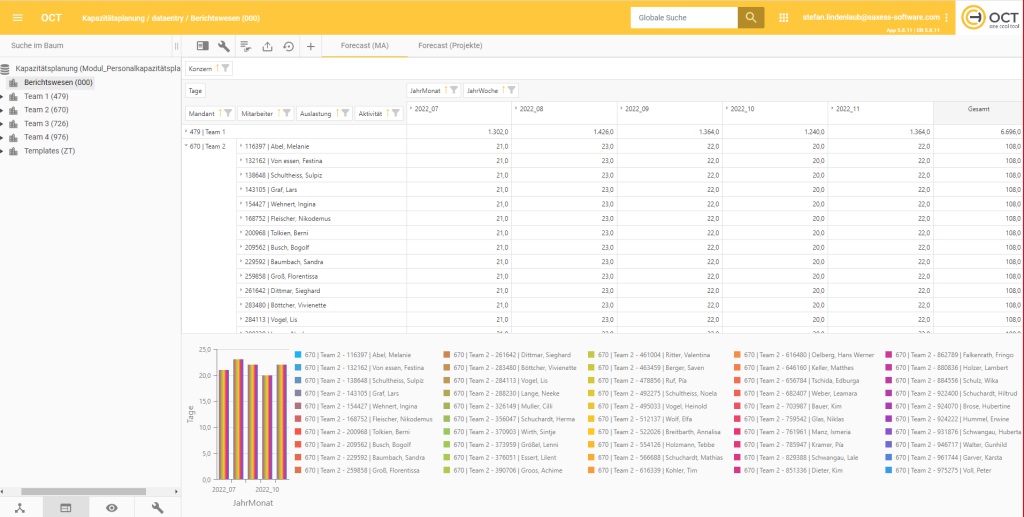Click the wrench settings icon in report toolbar
The image size is (1024, 517).
tap(224, 46)
